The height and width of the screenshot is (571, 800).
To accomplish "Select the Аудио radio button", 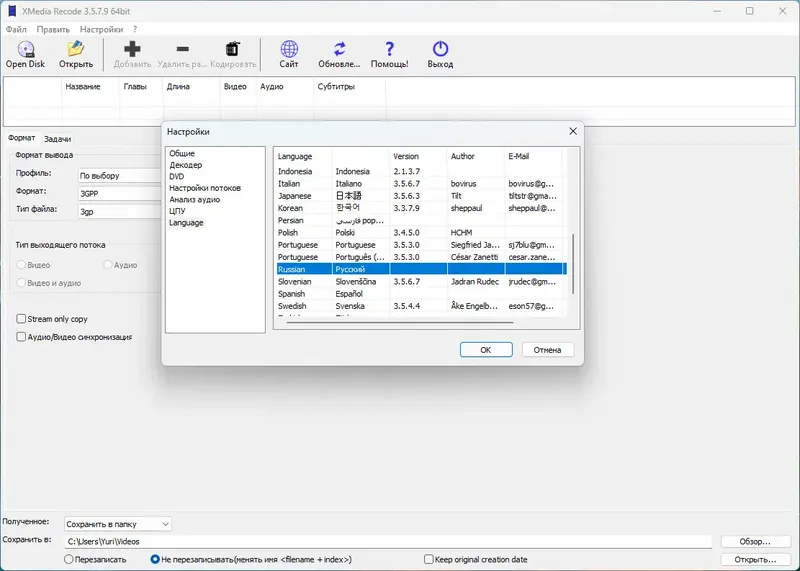I will click(x=107, y=265).
